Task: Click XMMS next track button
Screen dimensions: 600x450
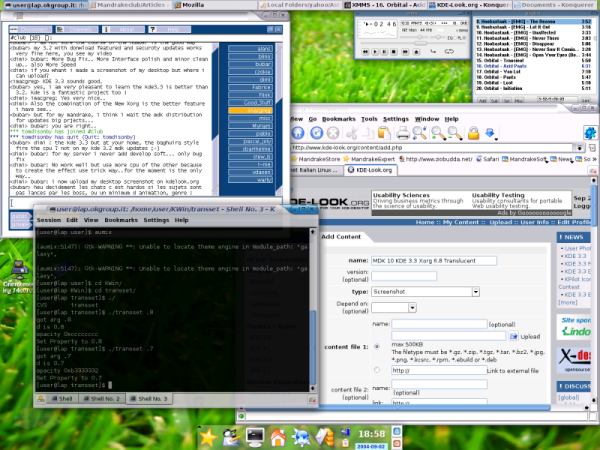Action: click(405, 52)
